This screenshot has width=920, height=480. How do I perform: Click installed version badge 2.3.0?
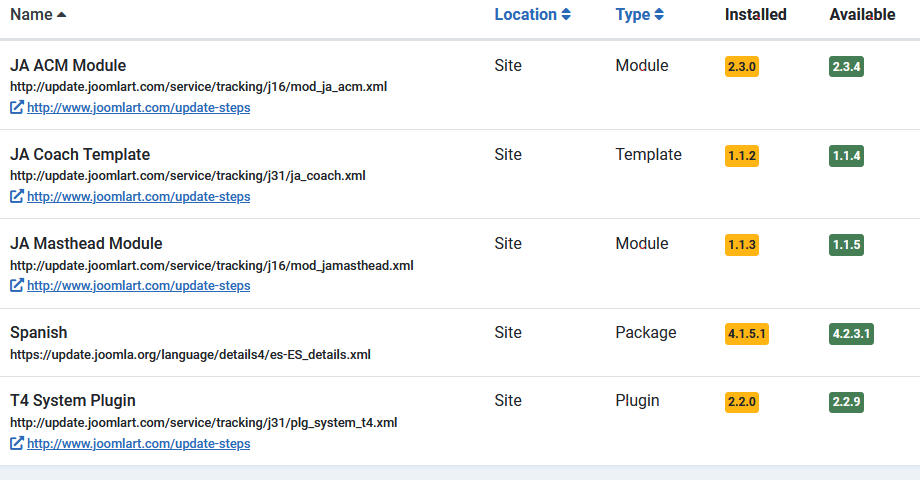click(742, 67)
